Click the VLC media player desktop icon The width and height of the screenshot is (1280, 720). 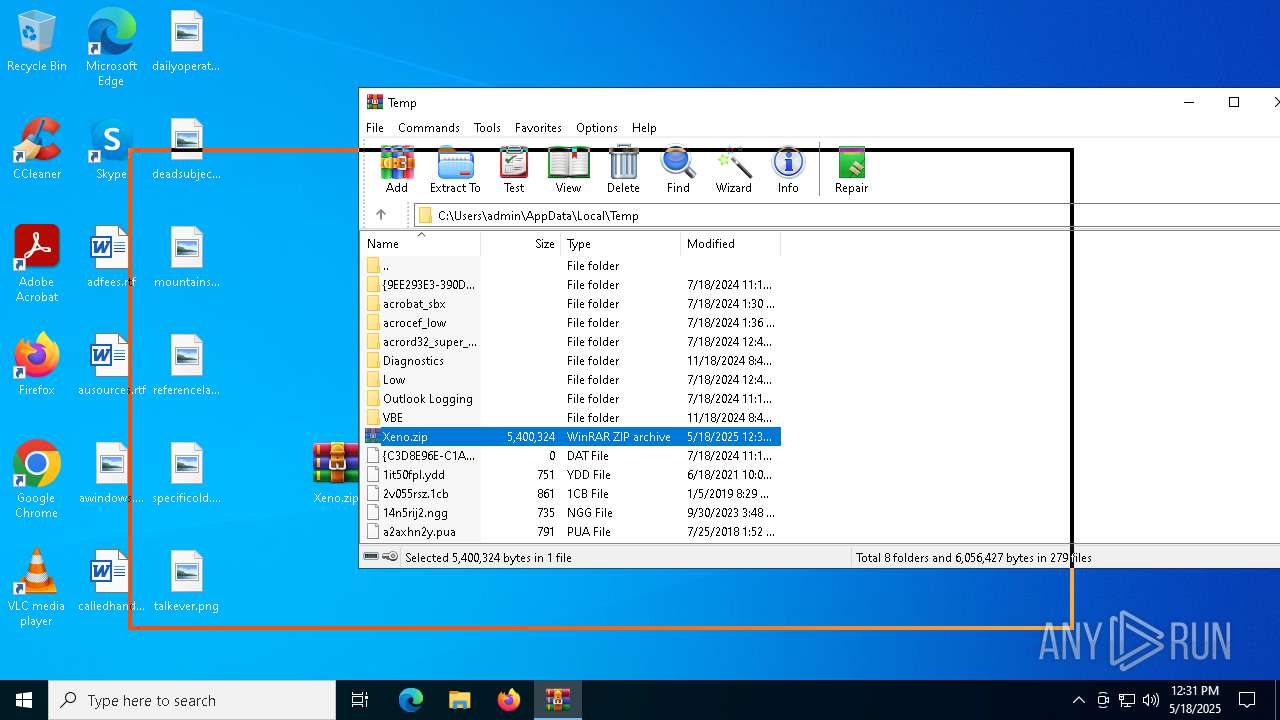coord(37,588)
